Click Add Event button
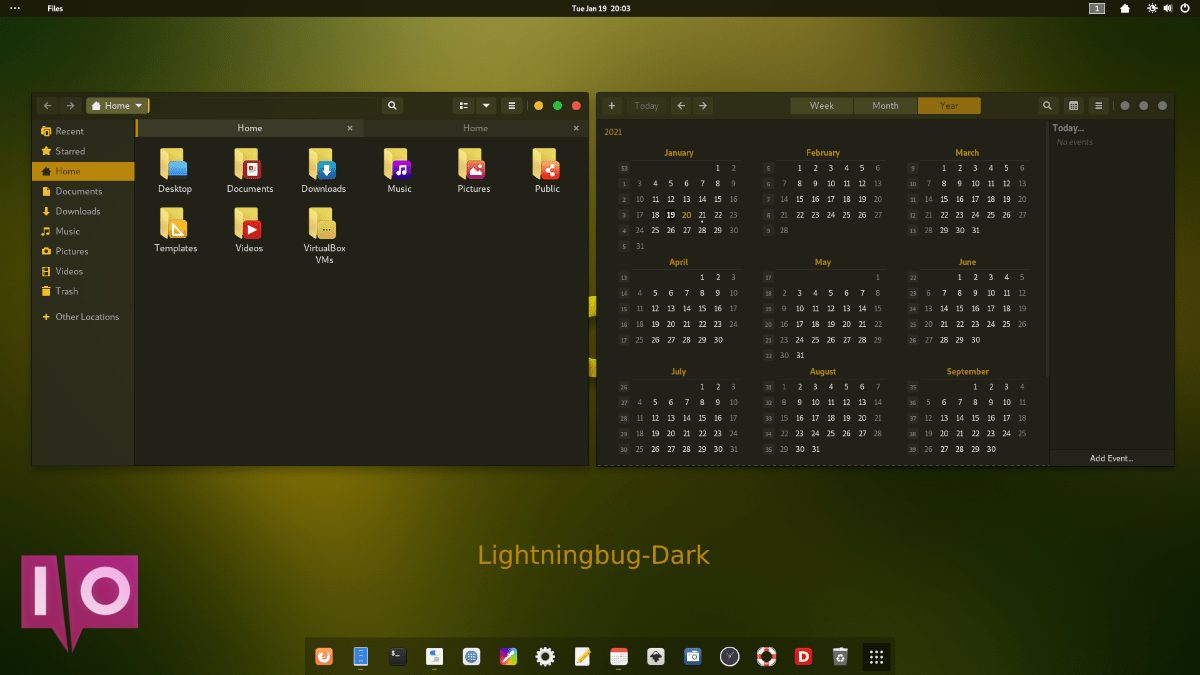The width and height of the screenshot is (1200, 675). (x=1111, y=458)
